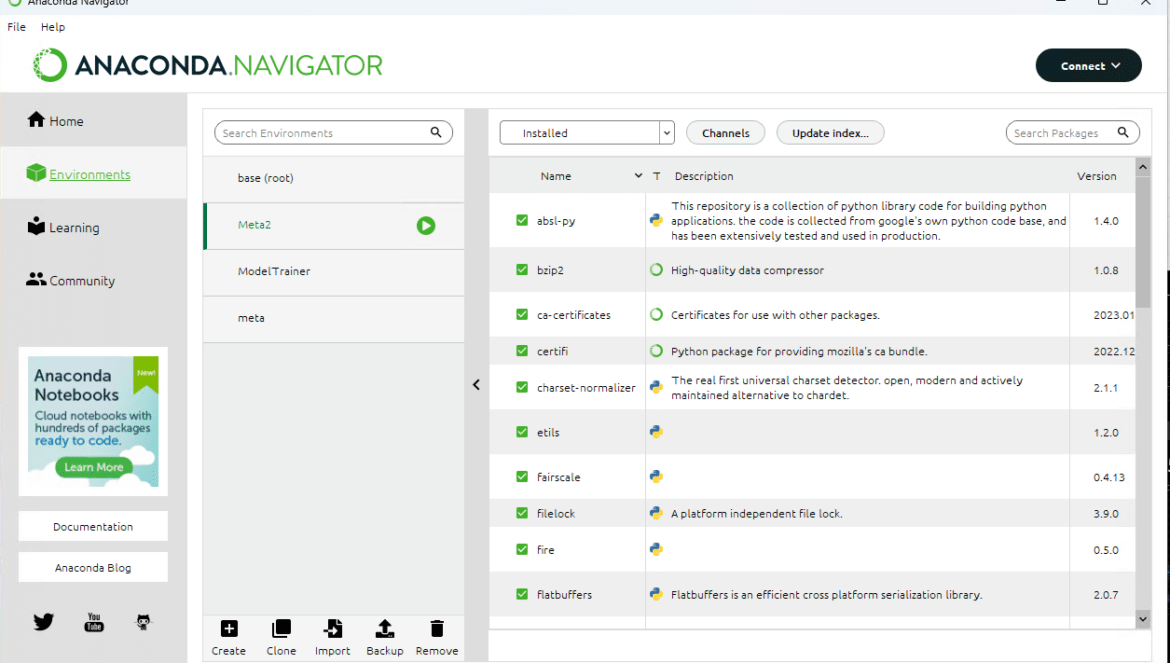Focus the Search Packages field

(1072, 133)
